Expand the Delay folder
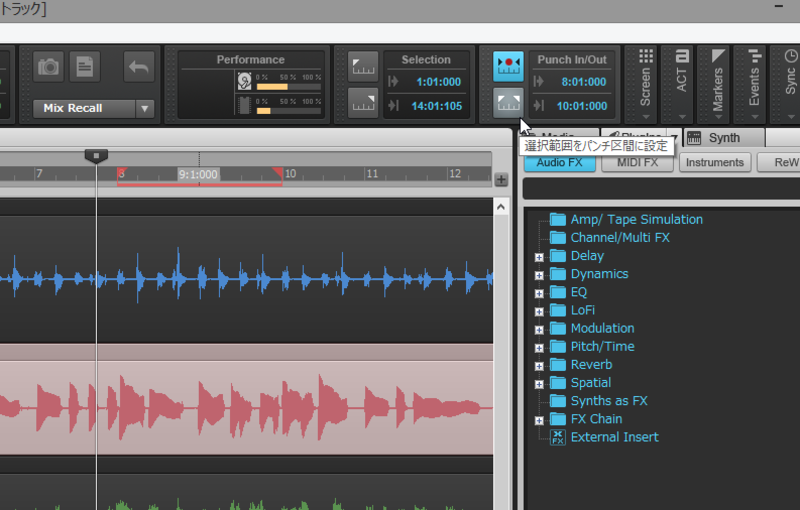 (539, 257)
